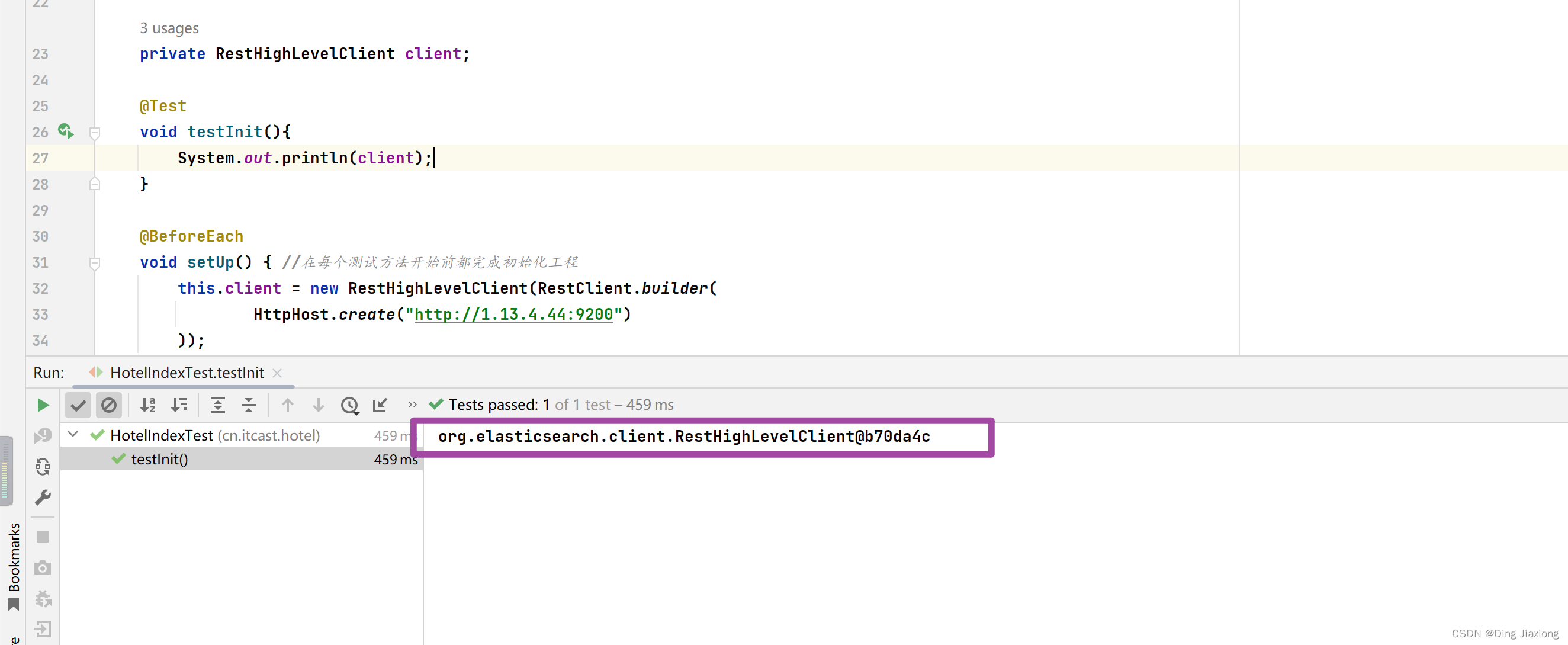Click the camera dump threads icon
The height and width of the screenshot is (645, 1568).
43,567
